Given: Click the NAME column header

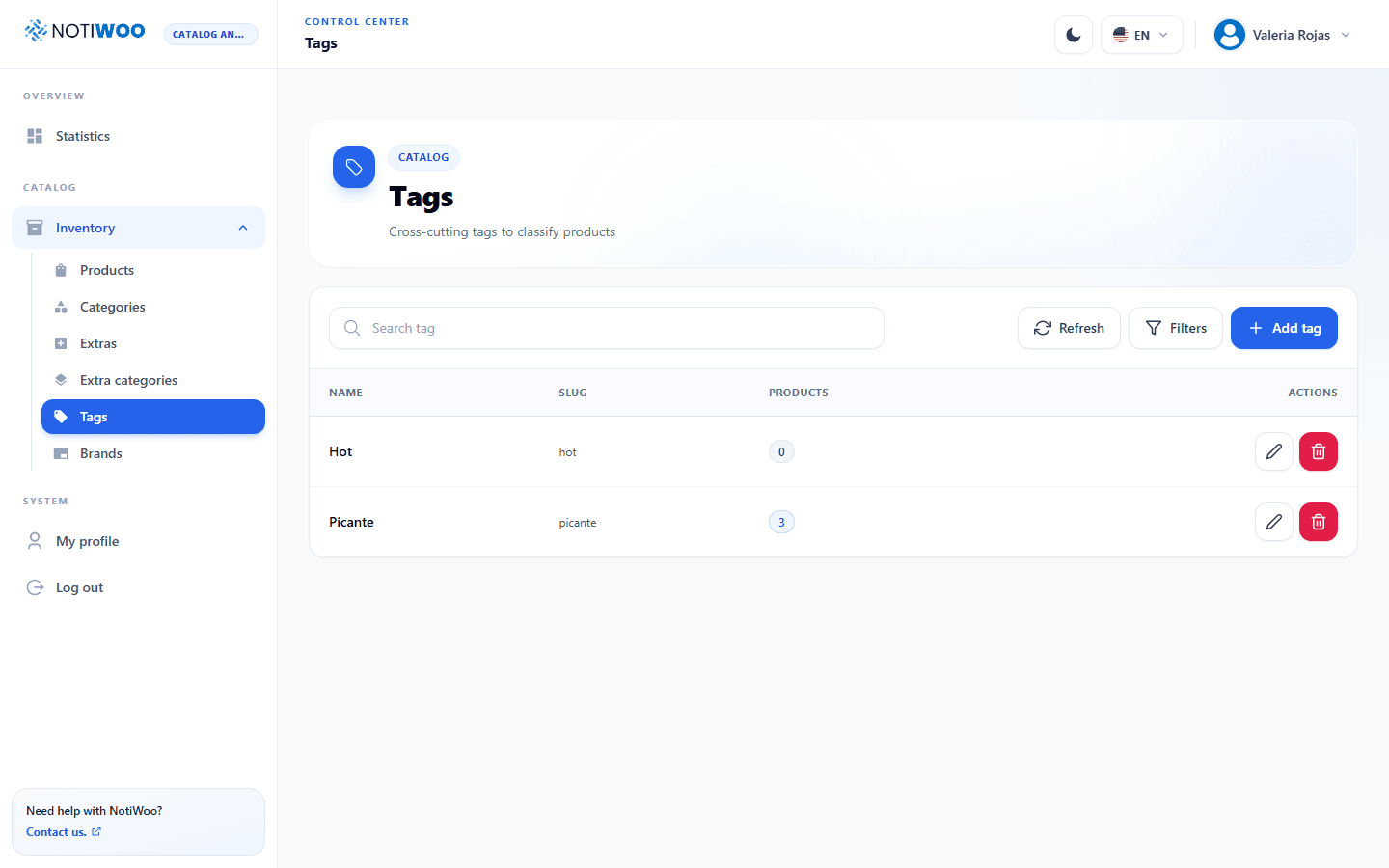Looking at the screenshot, I should tap(345, 393).
